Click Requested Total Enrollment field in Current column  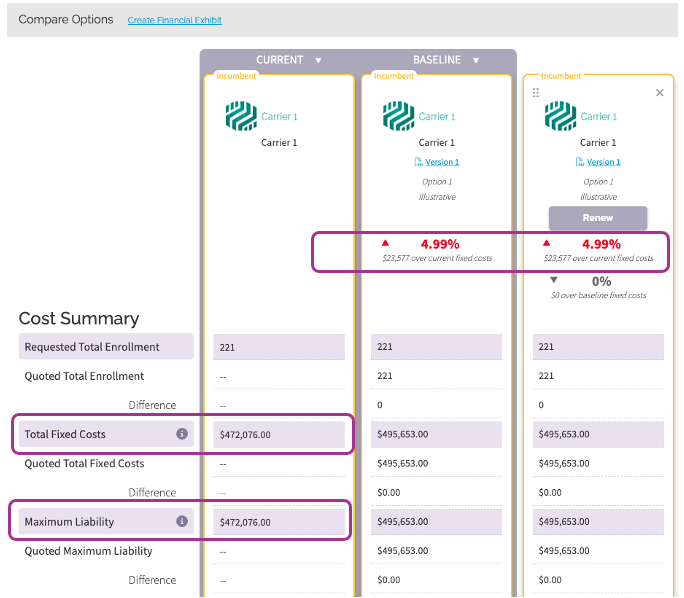point(279,347)
